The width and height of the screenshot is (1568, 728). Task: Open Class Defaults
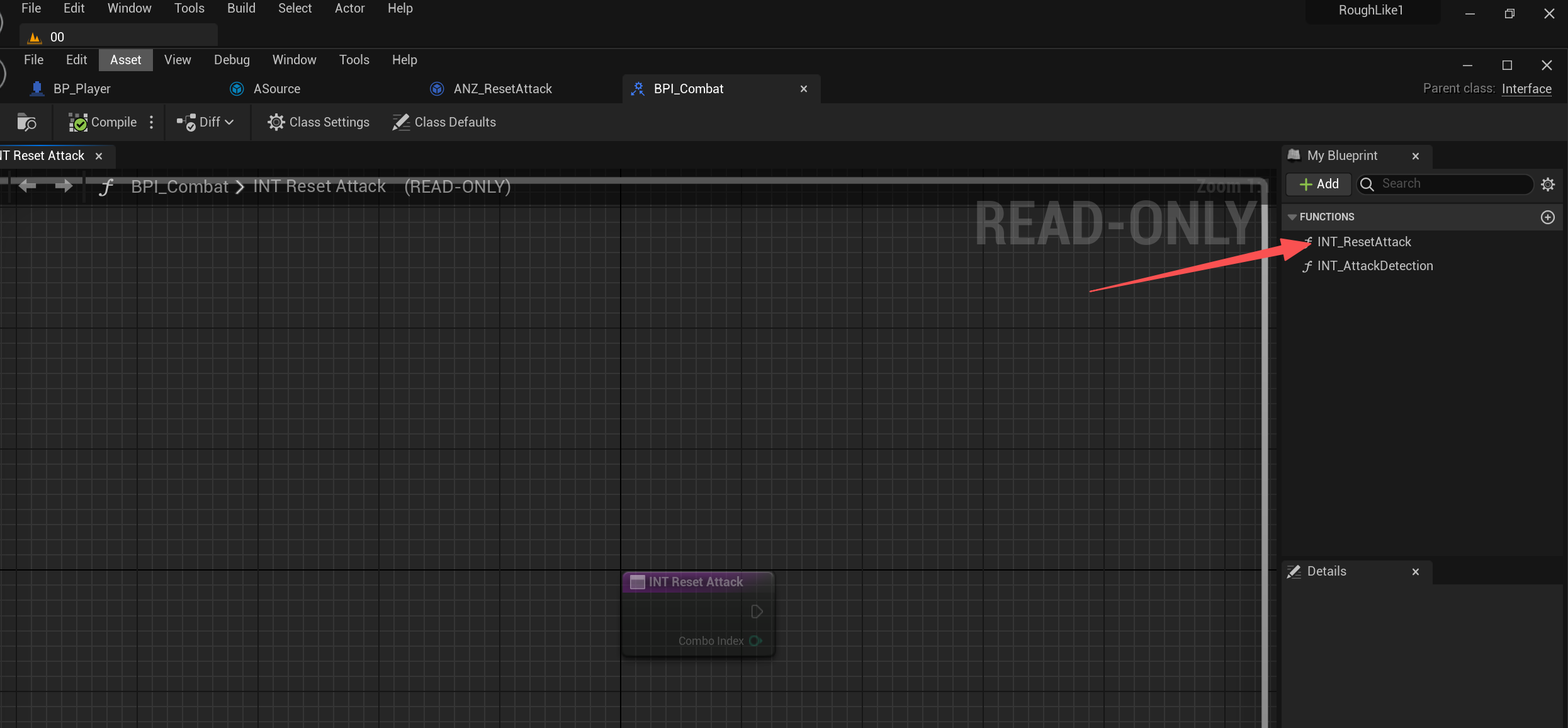point(444,122)
